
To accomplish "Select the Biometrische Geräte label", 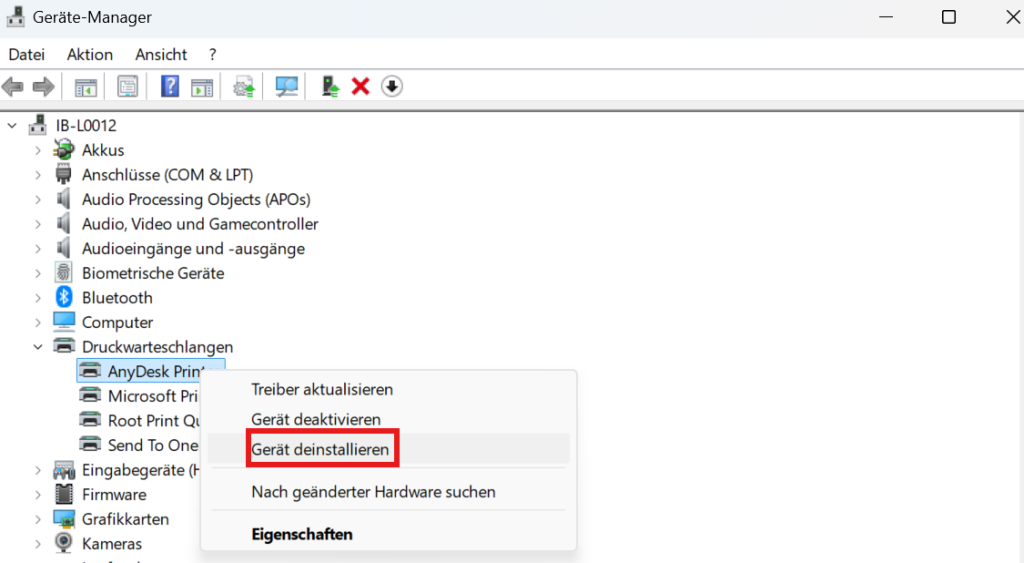I will 153,273.
